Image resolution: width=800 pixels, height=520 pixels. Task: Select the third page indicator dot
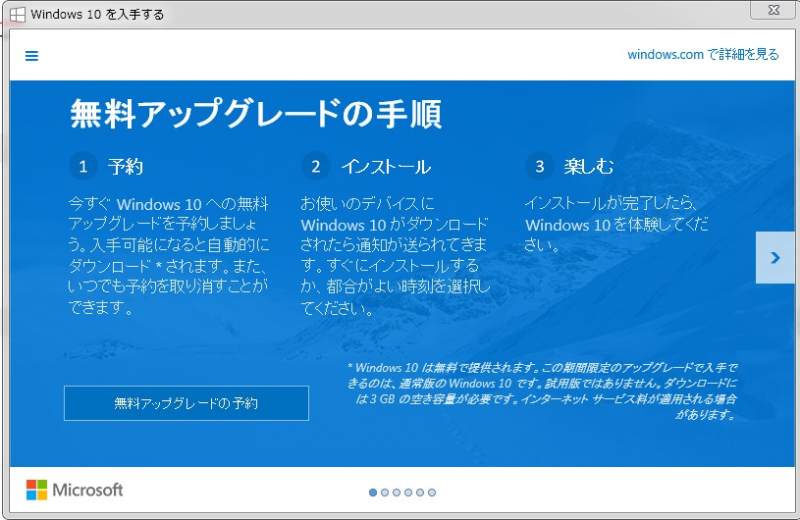coord(397,492)
